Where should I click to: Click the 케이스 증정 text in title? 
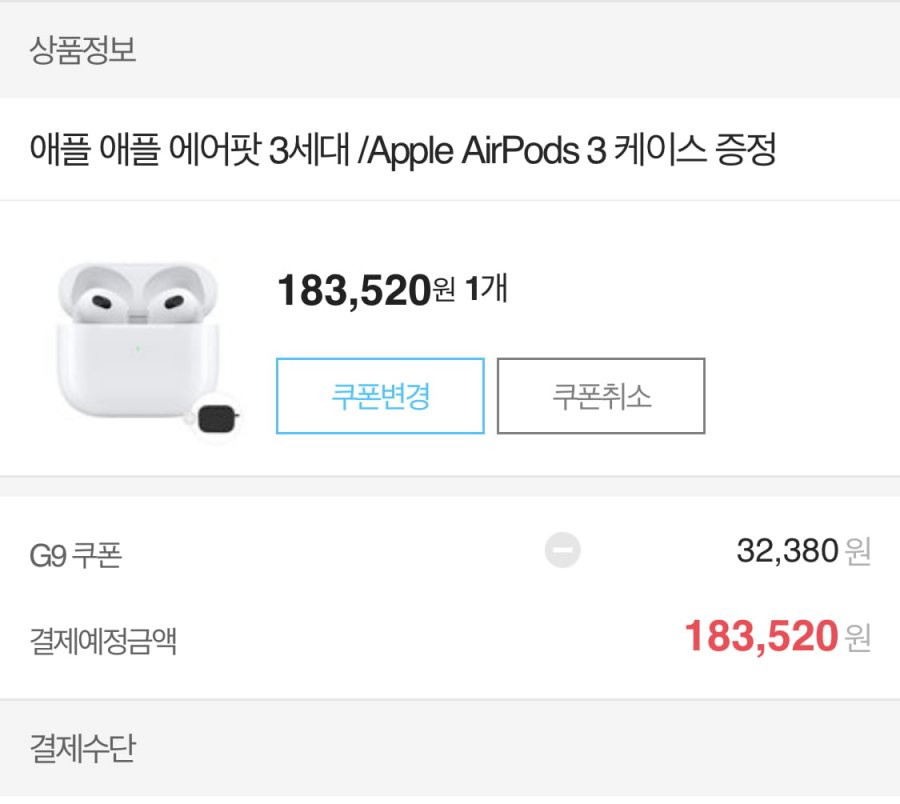pos(695,149)
